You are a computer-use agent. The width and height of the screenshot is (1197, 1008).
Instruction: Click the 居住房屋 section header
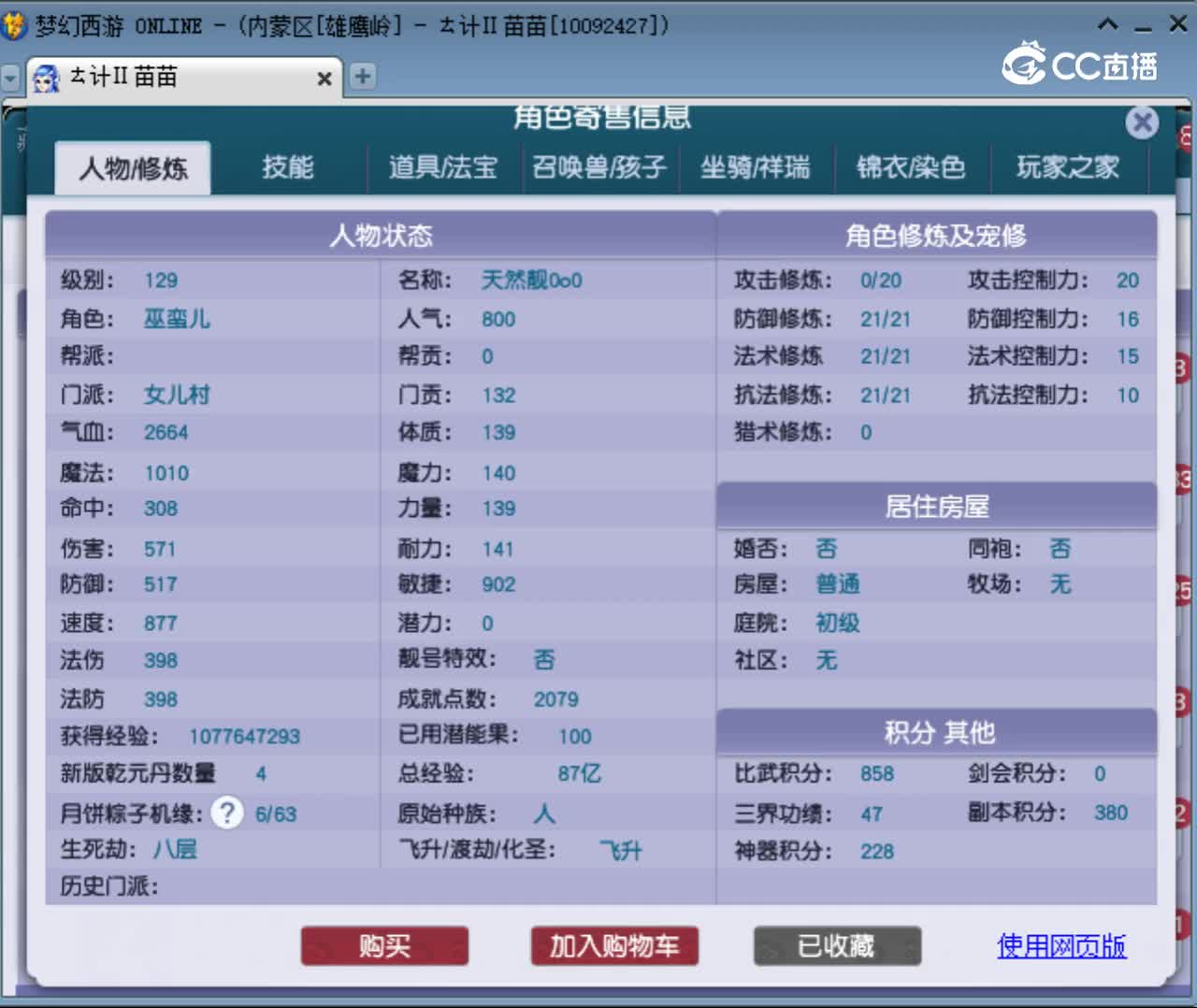pyautogui.click(x=937, y=507)
